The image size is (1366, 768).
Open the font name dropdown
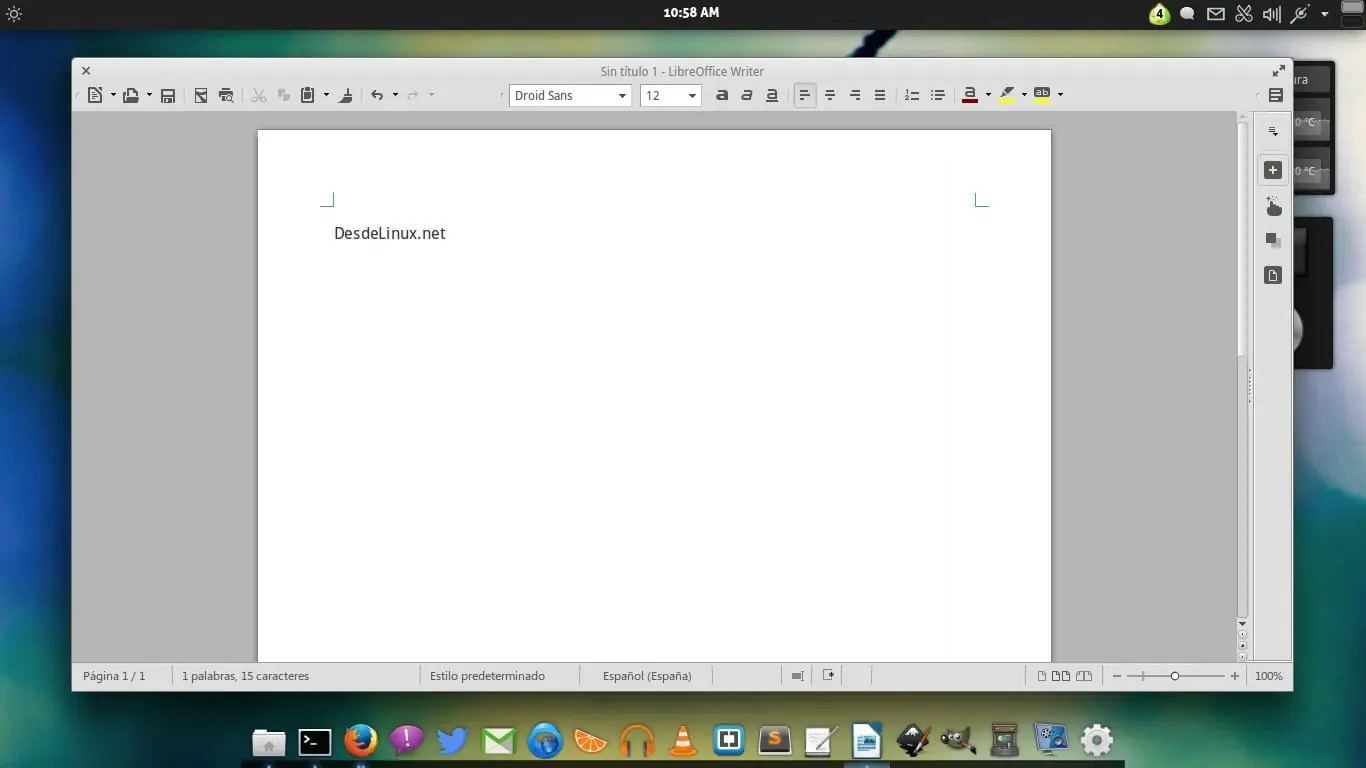coord(622,95)
